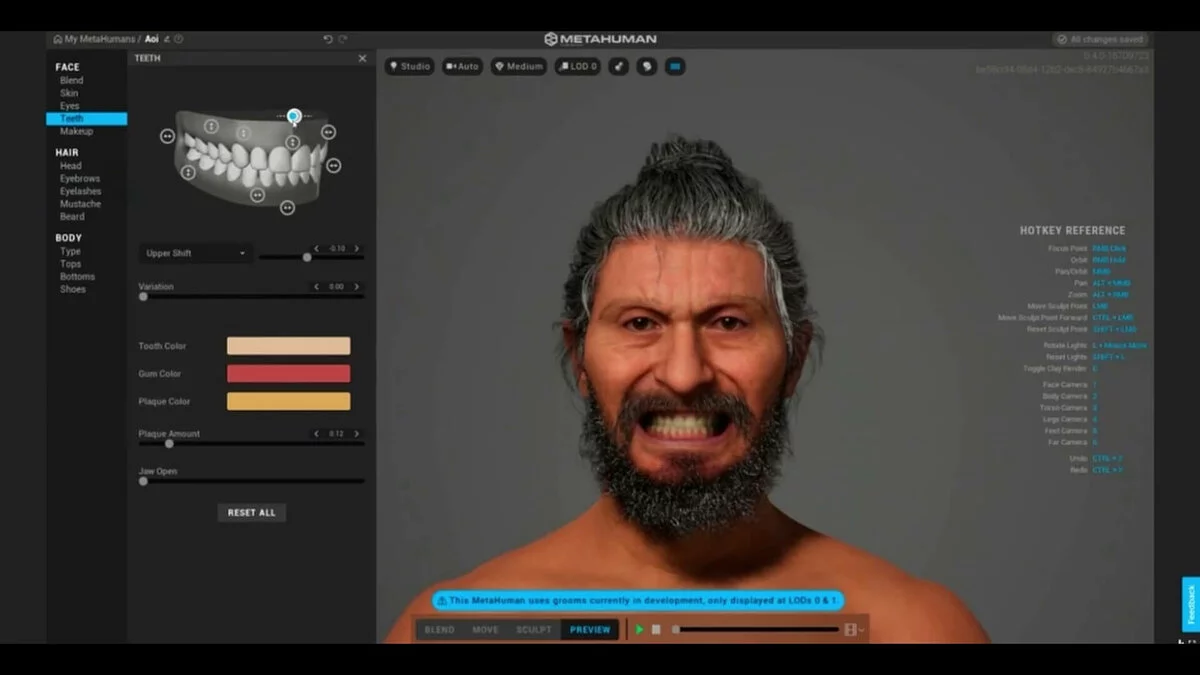Image resolution: width=1200 pixels, height=675 pixels.
Task: Select Tops under Body
Action: [x=71, y=264]
